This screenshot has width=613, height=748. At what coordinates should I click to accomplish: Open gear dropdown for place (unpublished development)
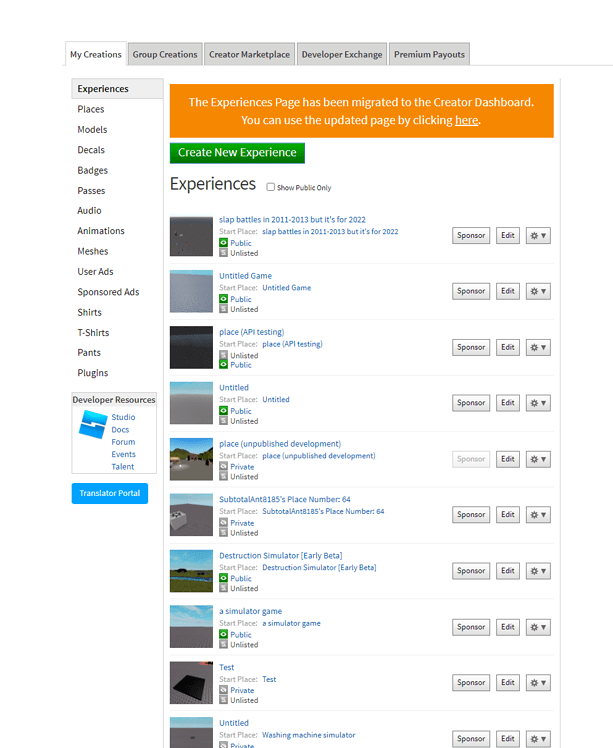(x=538, y=459)
